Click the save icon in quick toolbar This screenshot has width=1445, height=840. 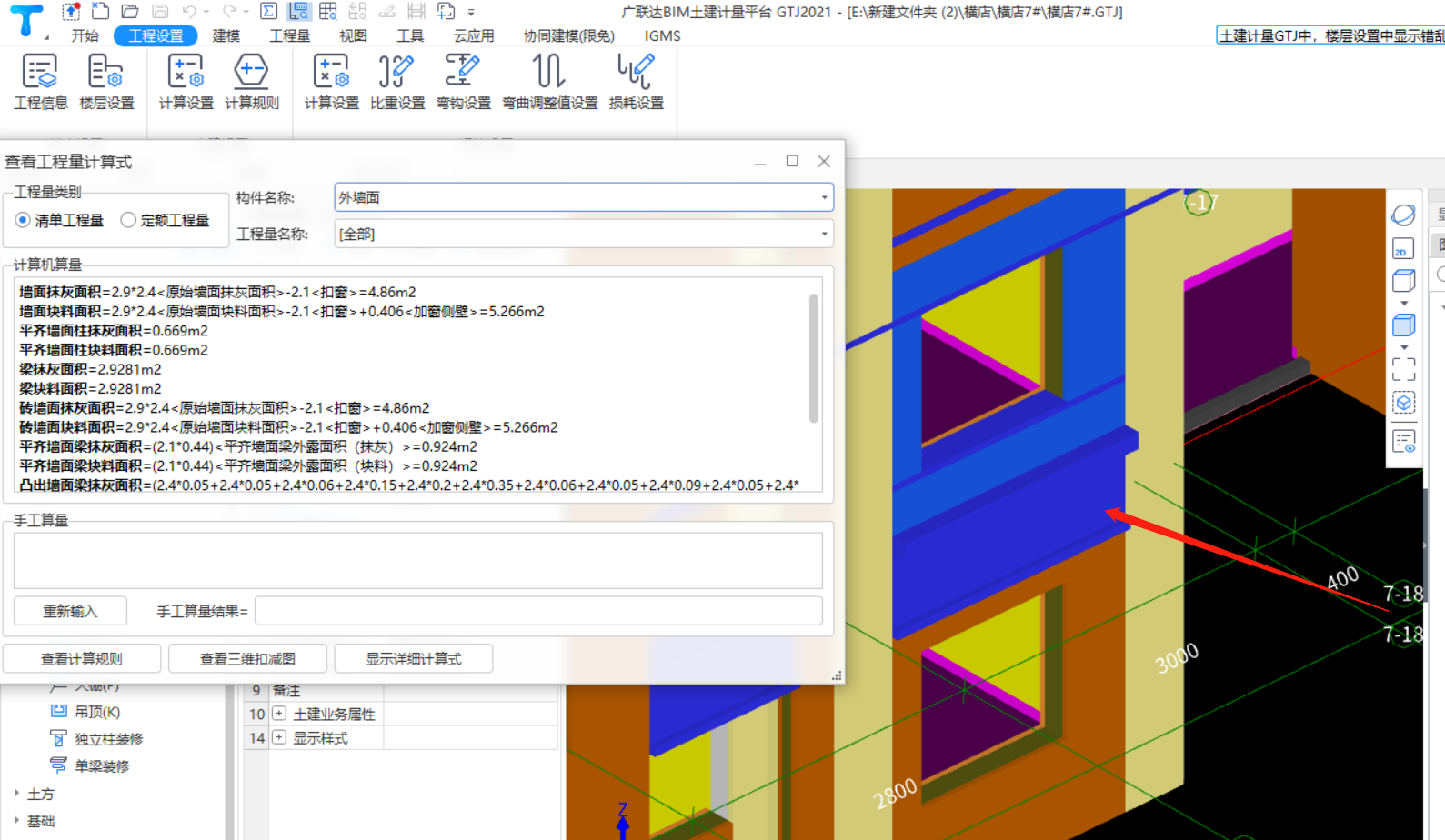tap(160, 12)
